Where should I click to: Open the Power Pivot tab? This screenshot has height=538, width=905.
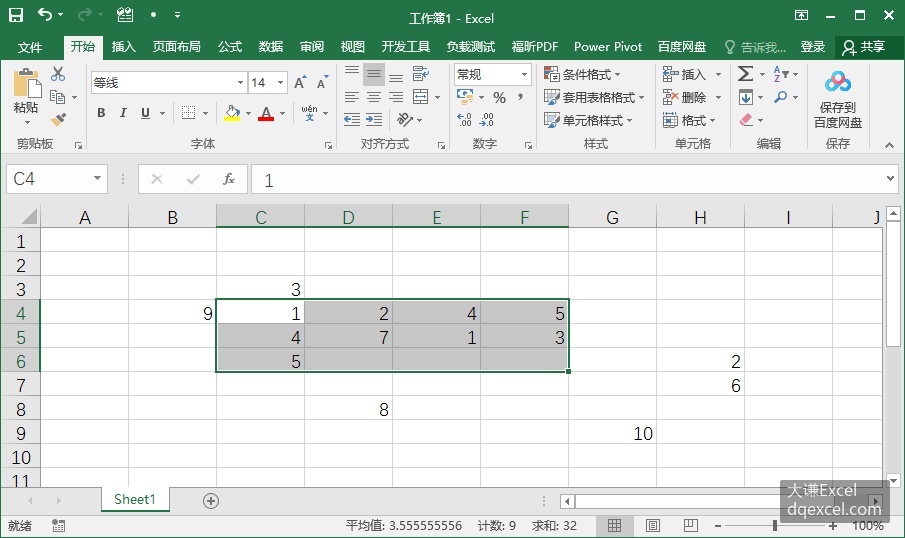tap(608, 47)
